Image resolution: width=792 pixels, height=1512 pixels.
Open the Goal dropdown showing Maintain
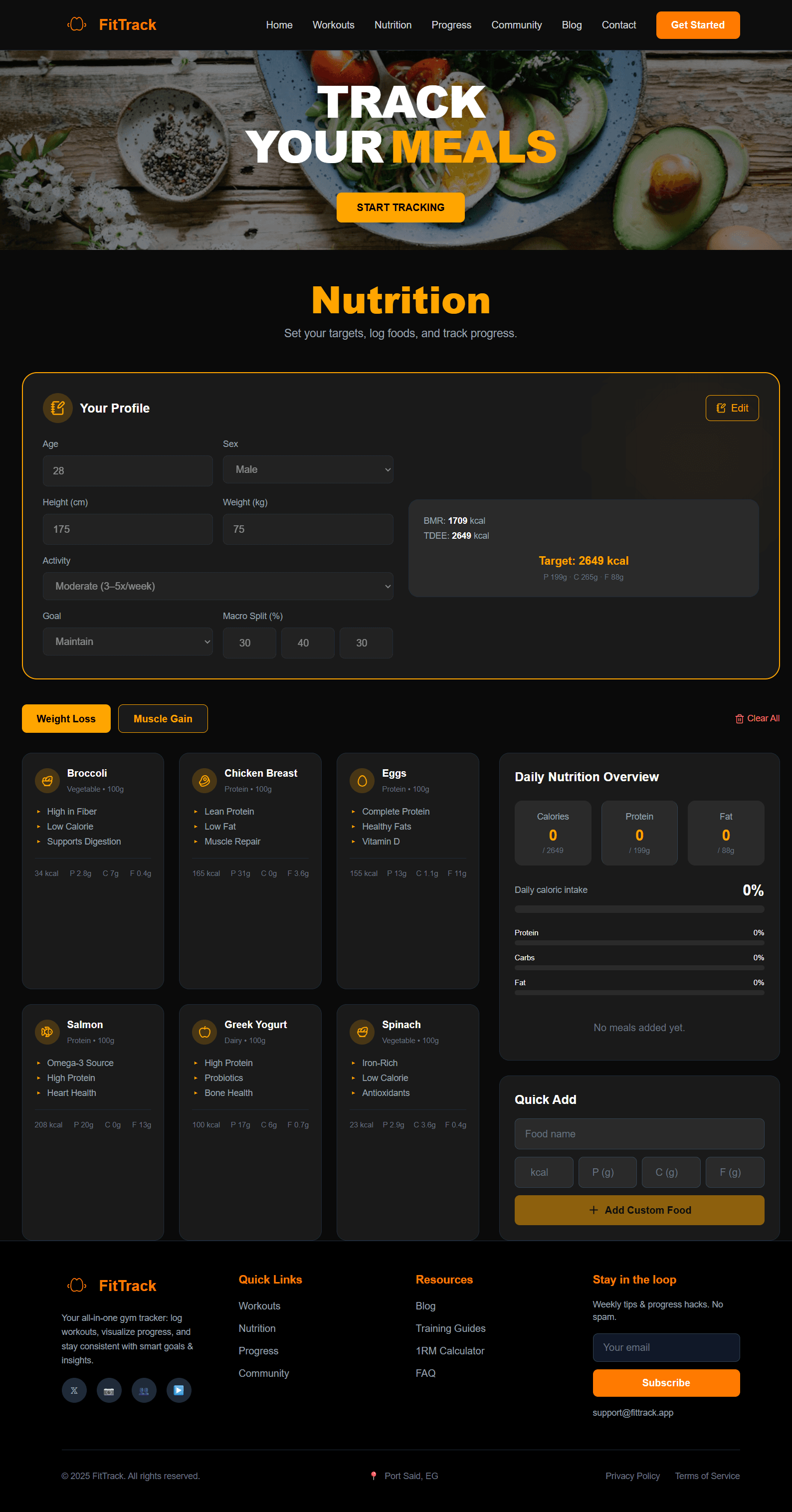128,642
